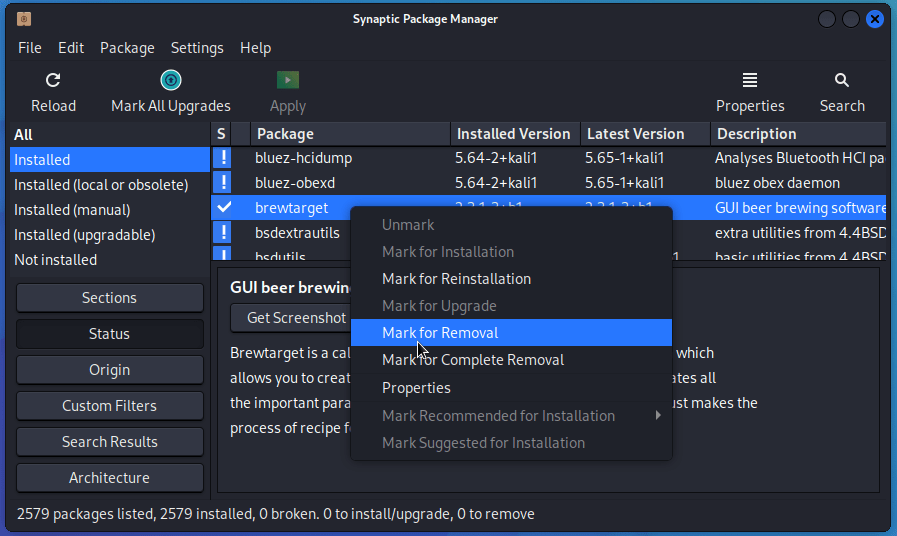This screenshot has height=536, width=897.
Task: Select the Installed (upgradable) filter
Action: coord(85,235)
